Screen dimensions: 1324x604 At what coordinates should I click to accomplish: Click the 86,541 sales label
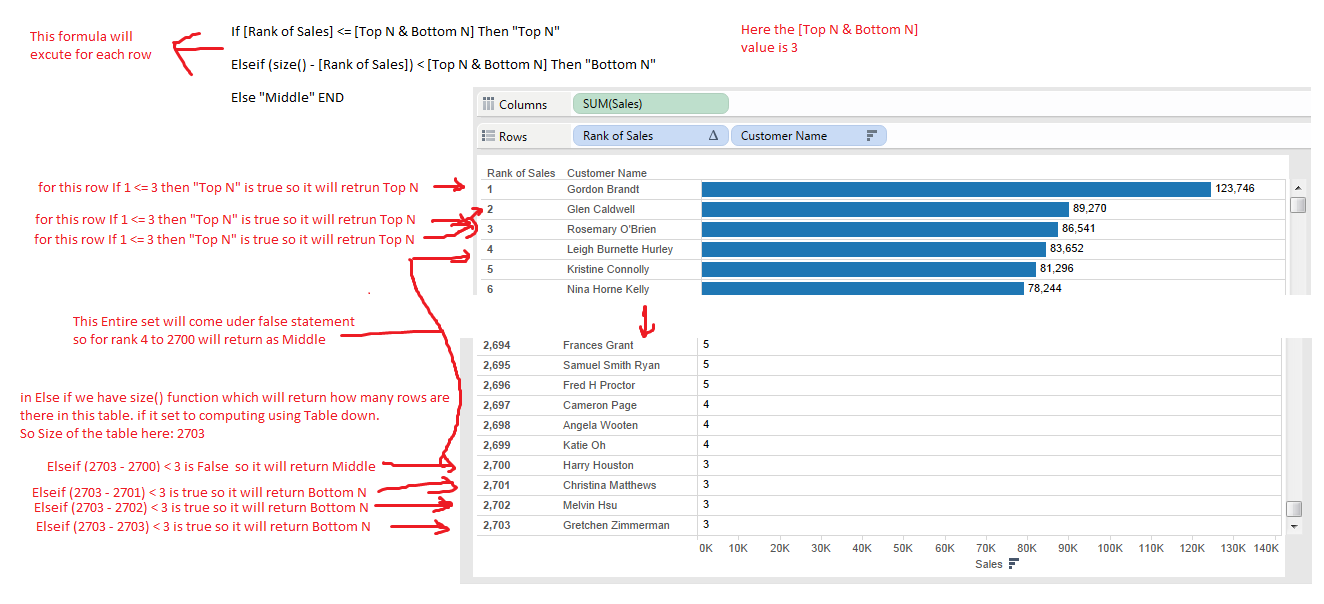pos(1079,228)
